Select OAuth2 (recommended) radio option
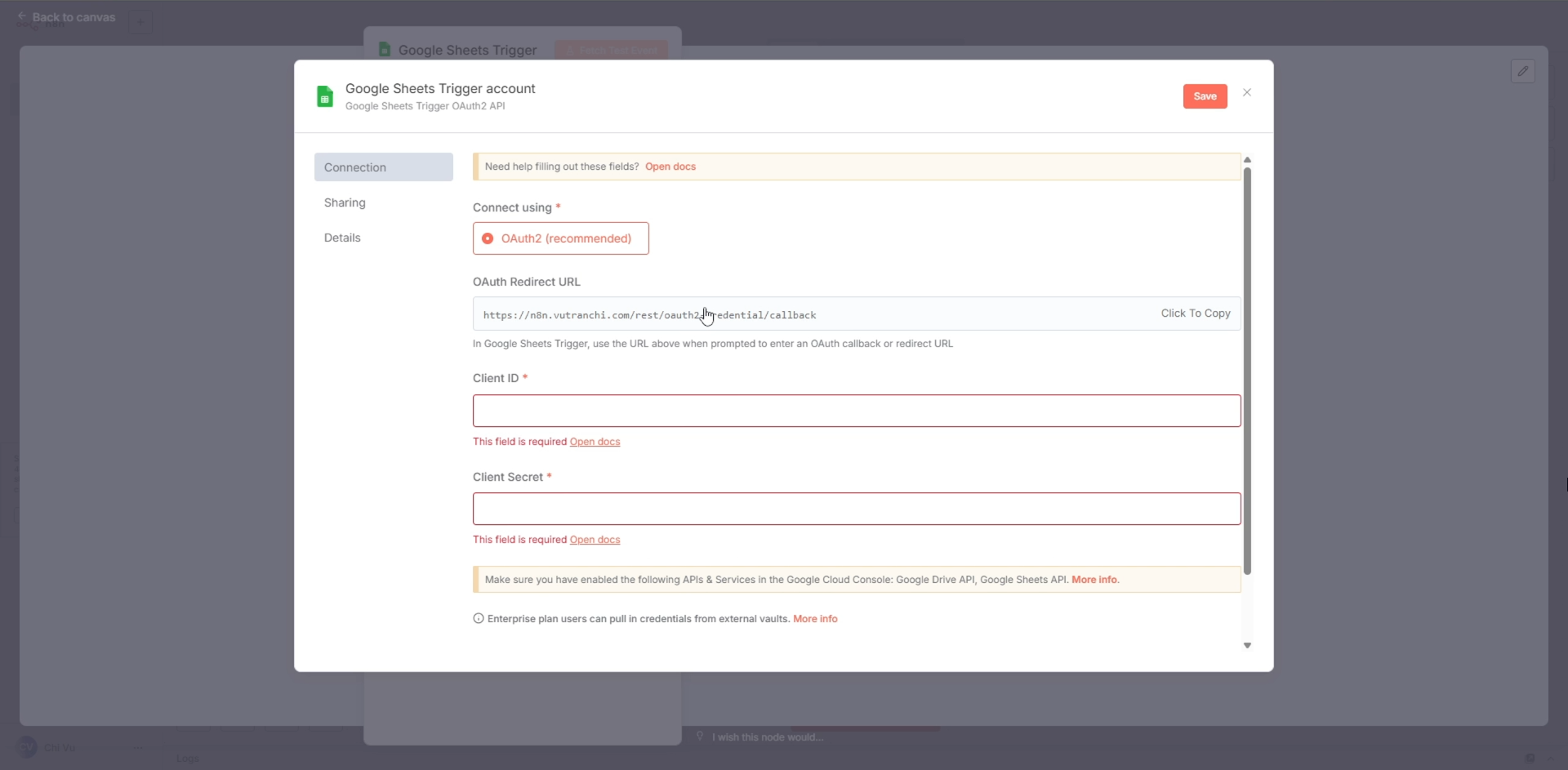Screen dimensions: 1568x770 pyautogui.click(x=561, y=238)
